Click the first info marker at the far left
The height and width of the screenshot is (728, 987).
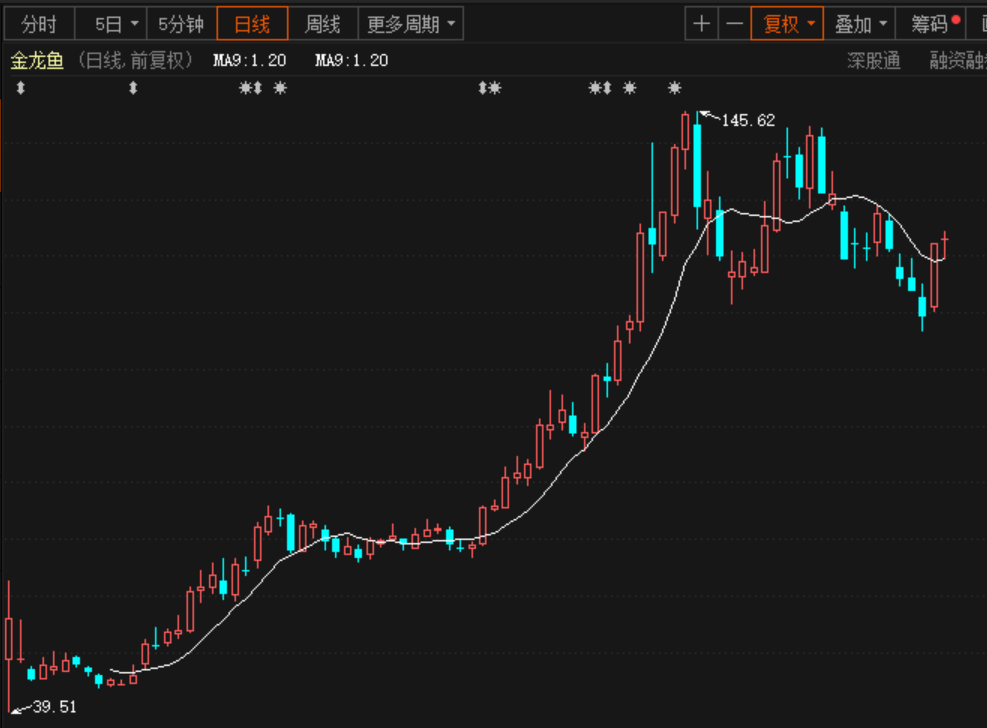[x=21, y=88]
